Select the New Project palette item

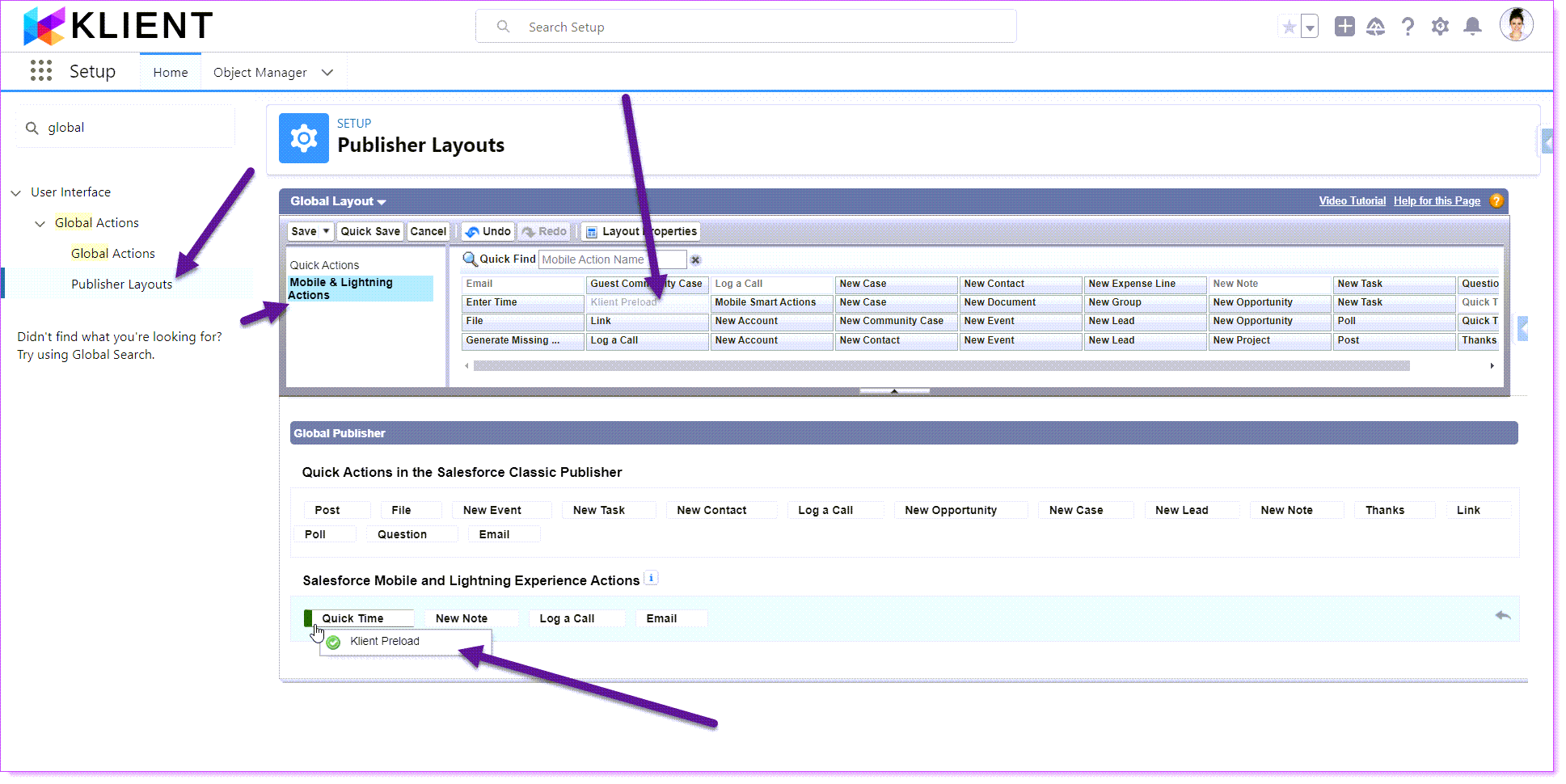[x=1269, y=340]
